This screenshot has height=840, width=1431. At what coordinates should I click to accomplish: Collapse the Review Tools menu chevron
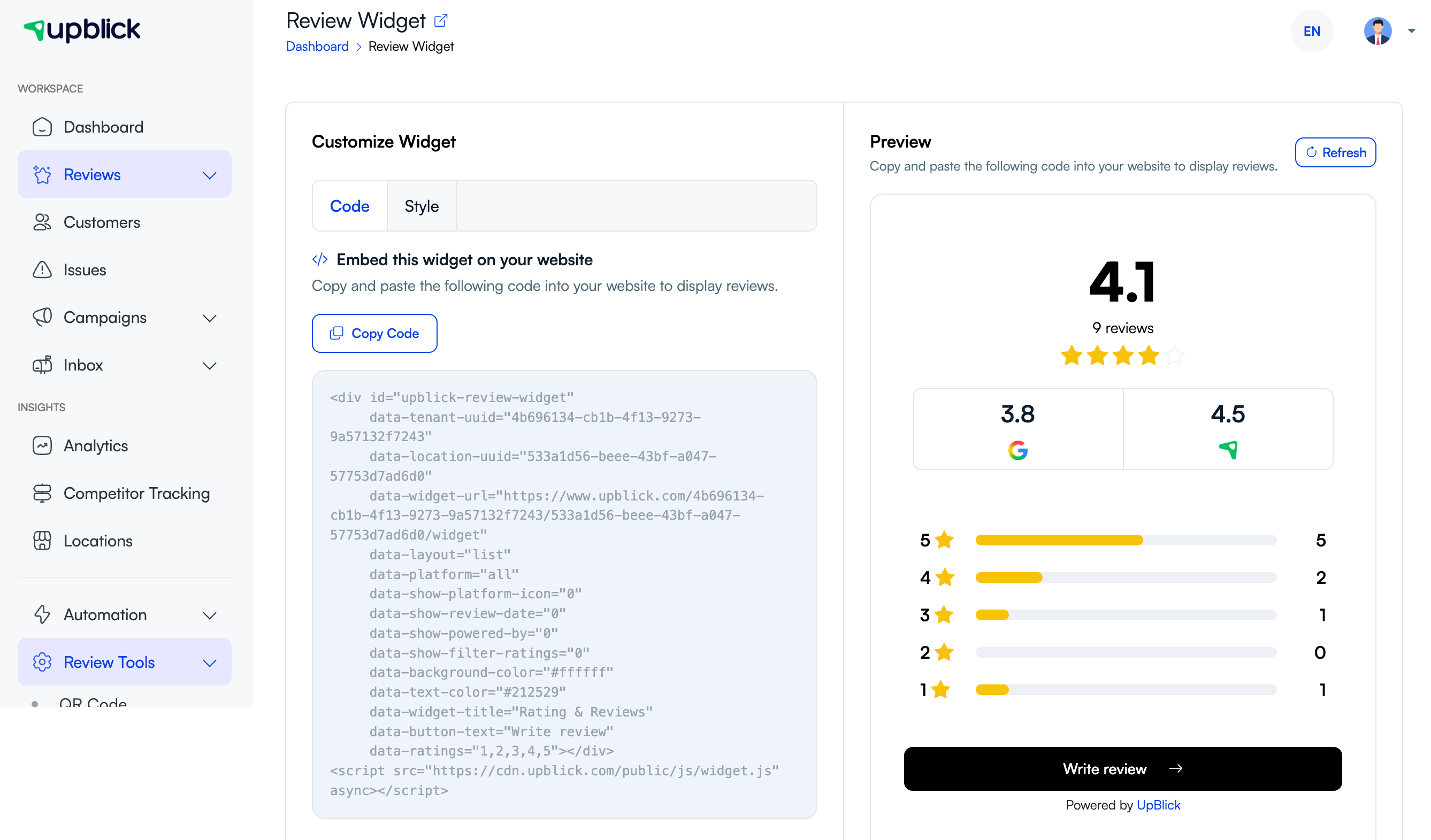[x=210, y=664]
